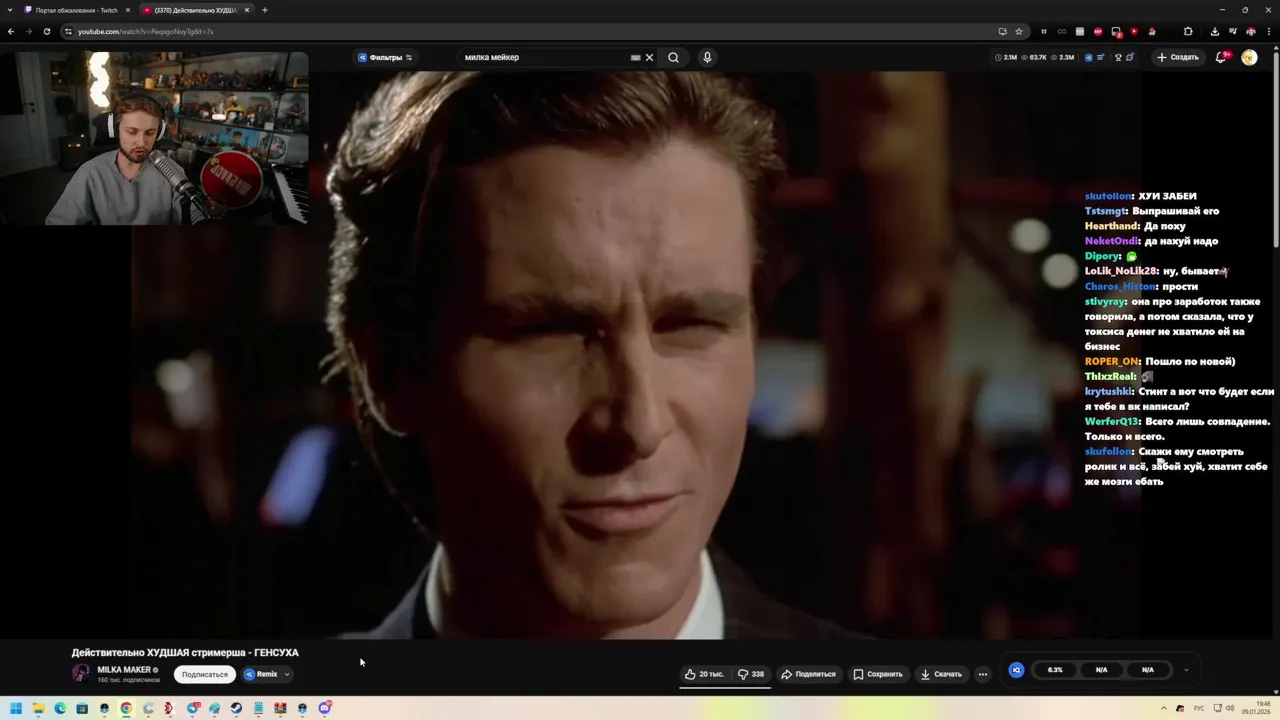This screenshot has width=1280, height=720.
Task: Click the blue vidIQ logo beside the 6.3% score
Action: tap(1016, 670)
